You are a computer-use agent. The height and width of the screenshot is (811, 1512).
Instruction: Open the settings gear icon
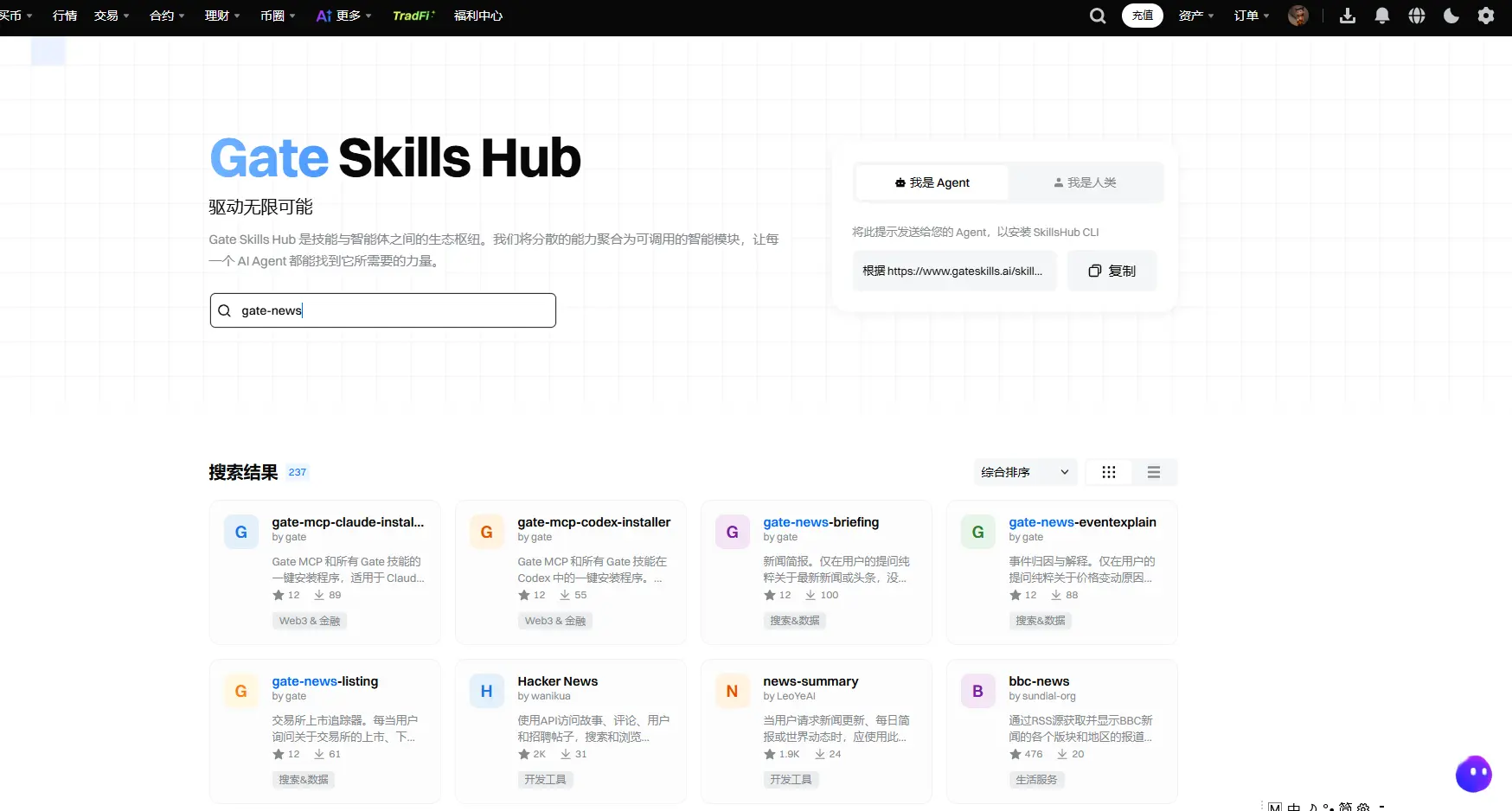coord(1486,16)
